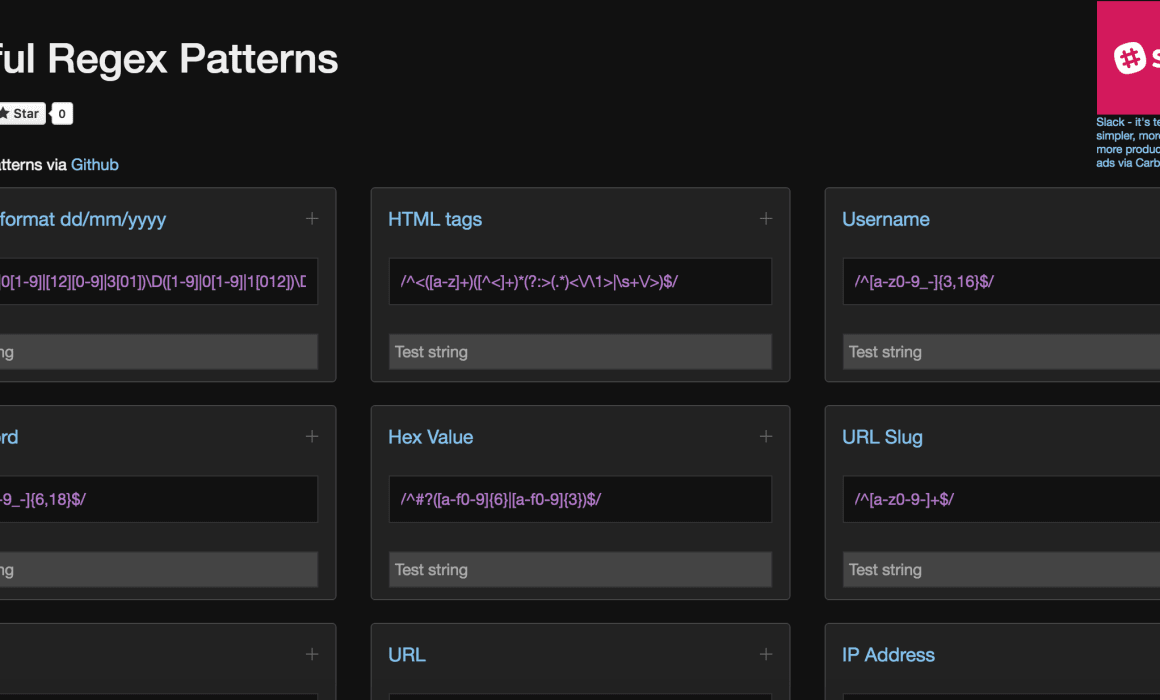Focus the password card test string input
The image size is (1160, 700).
[x=158, y=569]
